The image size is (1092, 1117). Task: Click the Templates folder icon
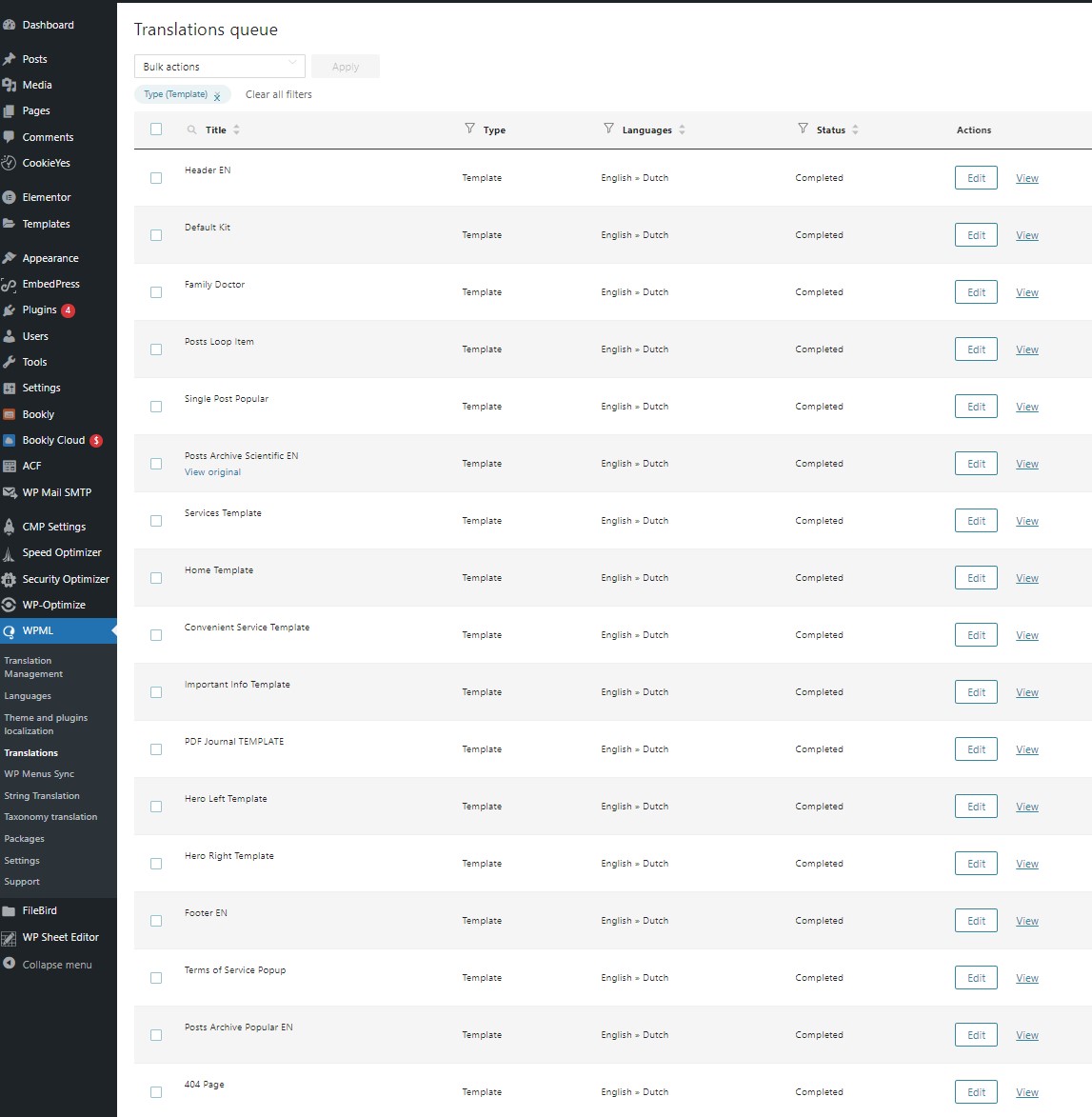click(x=10, y=224)
